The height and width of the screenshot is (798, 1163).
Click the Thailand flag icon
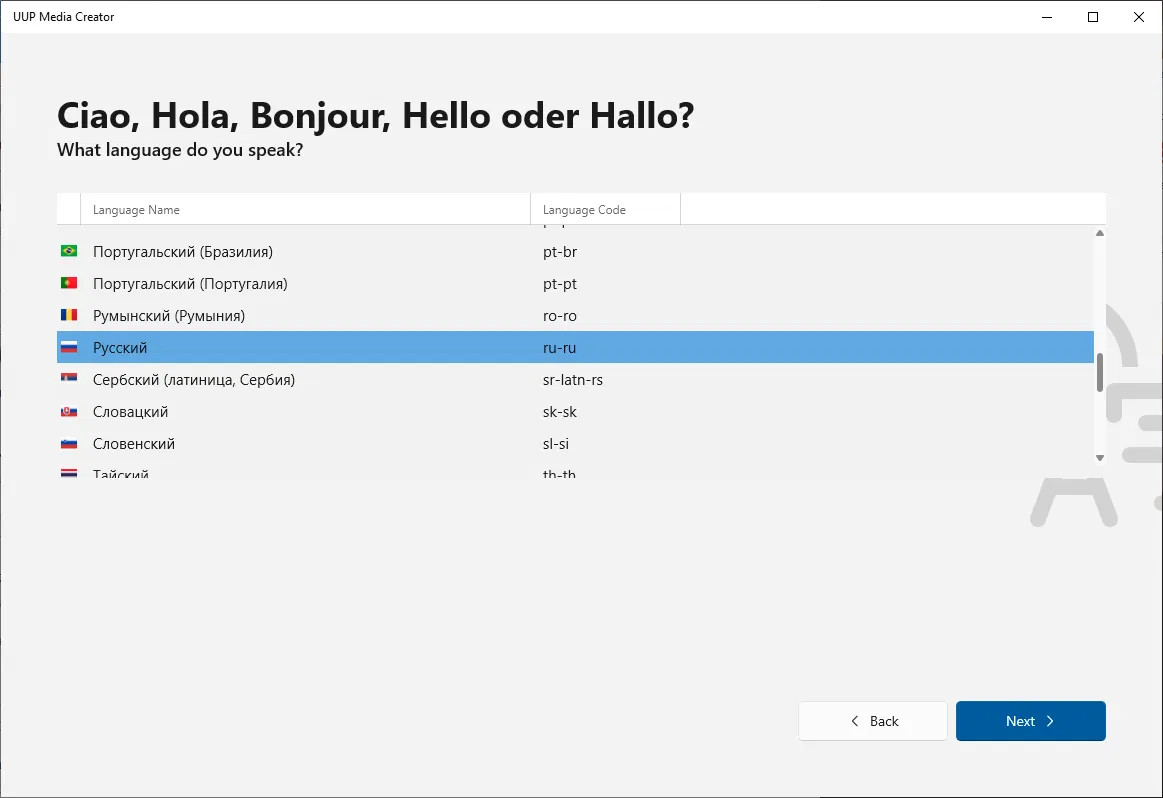point(69,473)
